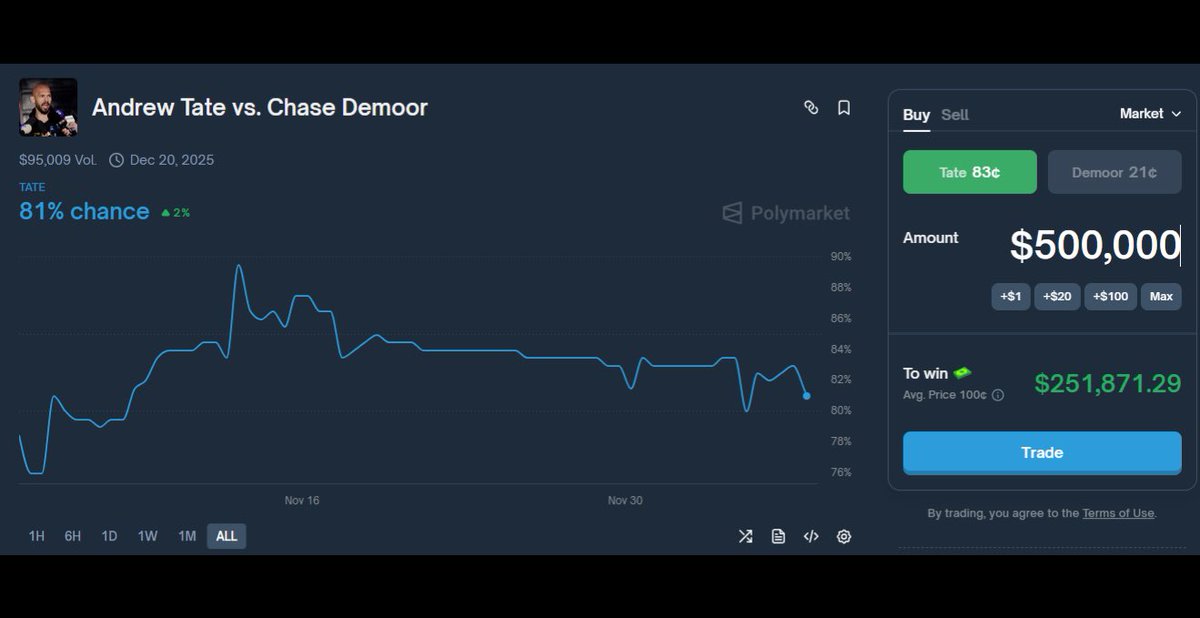This screenshot has height=618, width=1200.
Task: Click the $500,000 amount field
Action: point(1095,246)
